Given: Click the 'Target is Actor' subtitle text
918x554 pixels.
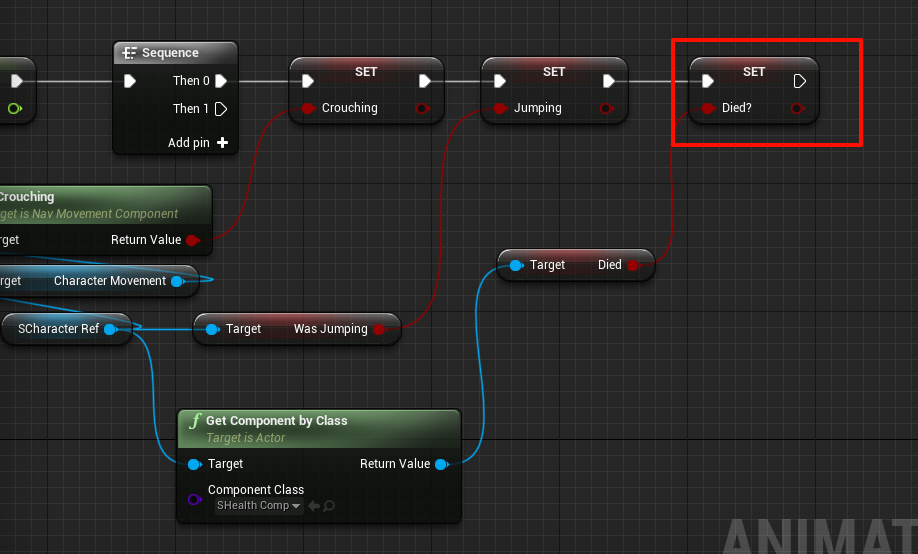Looking at the screenshot, I should pos(245,437).
